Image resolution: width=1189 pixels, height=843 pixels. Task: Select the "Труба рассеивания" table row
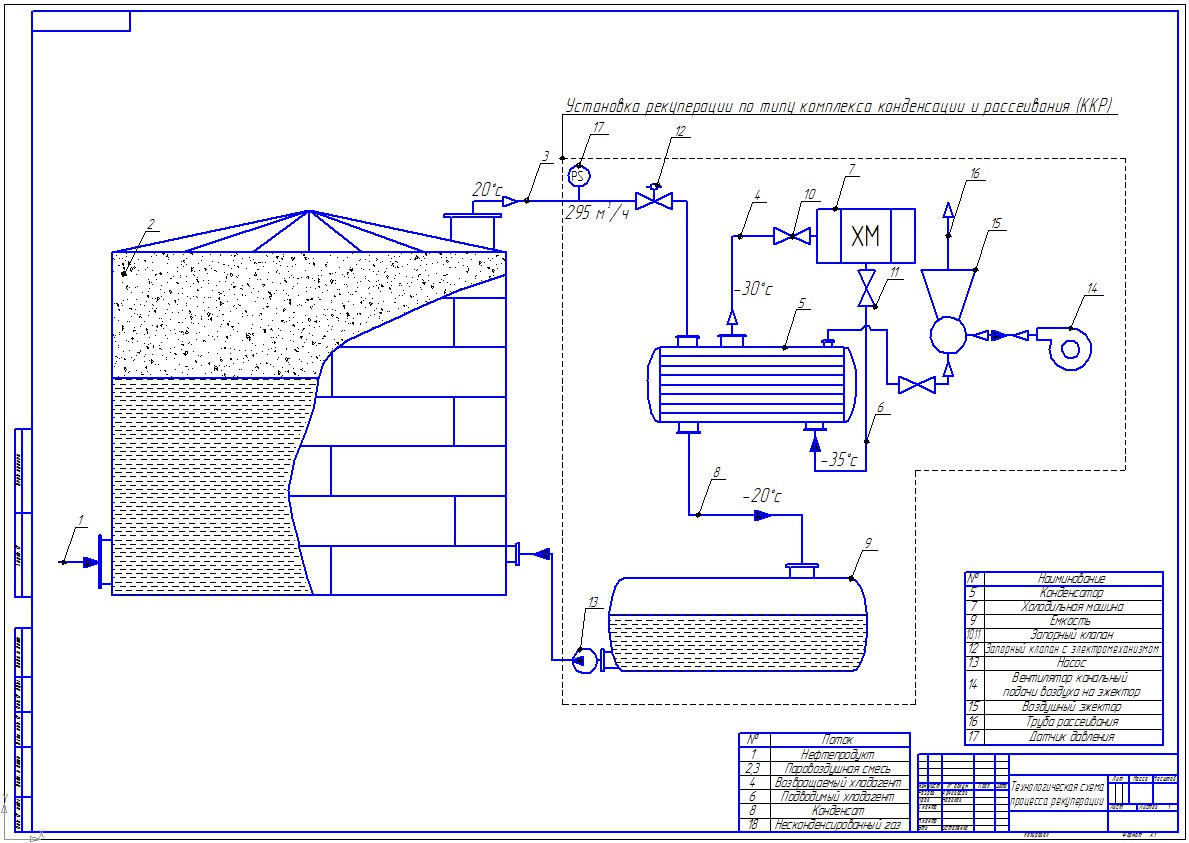click(1064, 722)
